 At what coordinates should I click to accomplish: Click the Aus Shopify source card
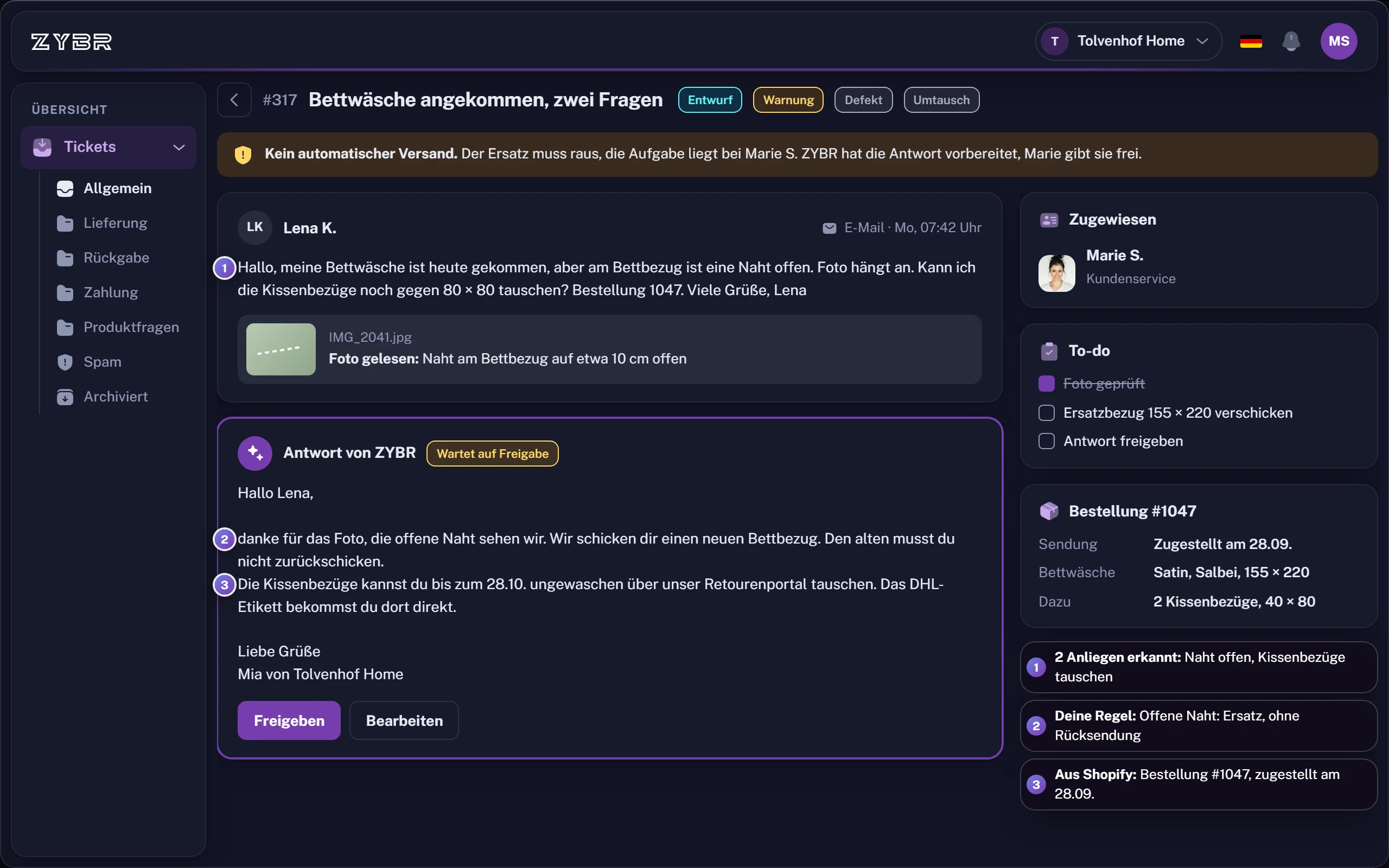1199,784
